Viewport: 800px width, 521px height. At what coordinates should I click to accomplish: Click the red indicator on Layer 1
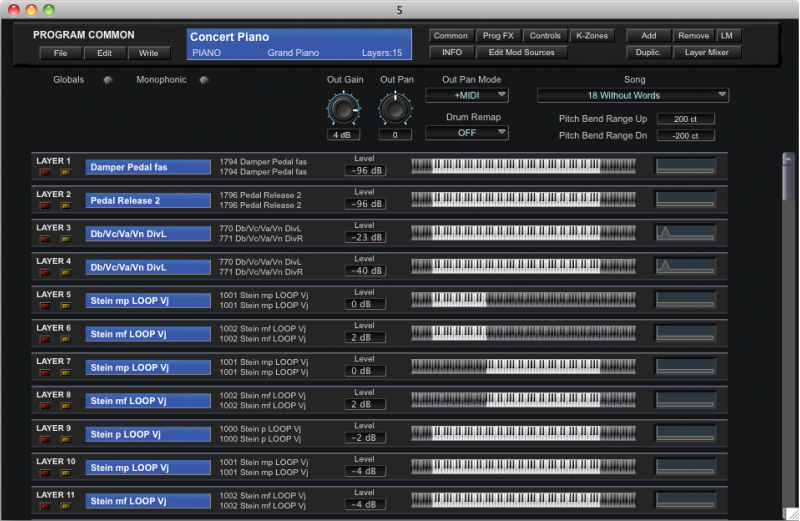[44, 172]
